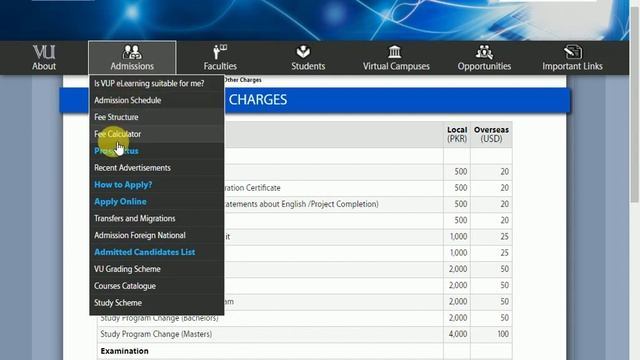Click the Opportunities group icon
Viewport: 640px width, 360px height.
coord(484,52)
